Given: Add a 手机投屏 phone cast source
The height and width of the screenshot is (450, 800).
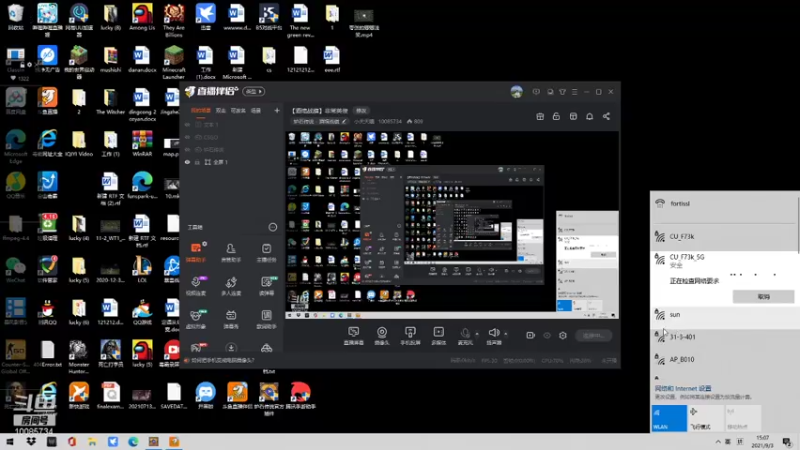Looking at the screenshot, I should click(410, 336).
